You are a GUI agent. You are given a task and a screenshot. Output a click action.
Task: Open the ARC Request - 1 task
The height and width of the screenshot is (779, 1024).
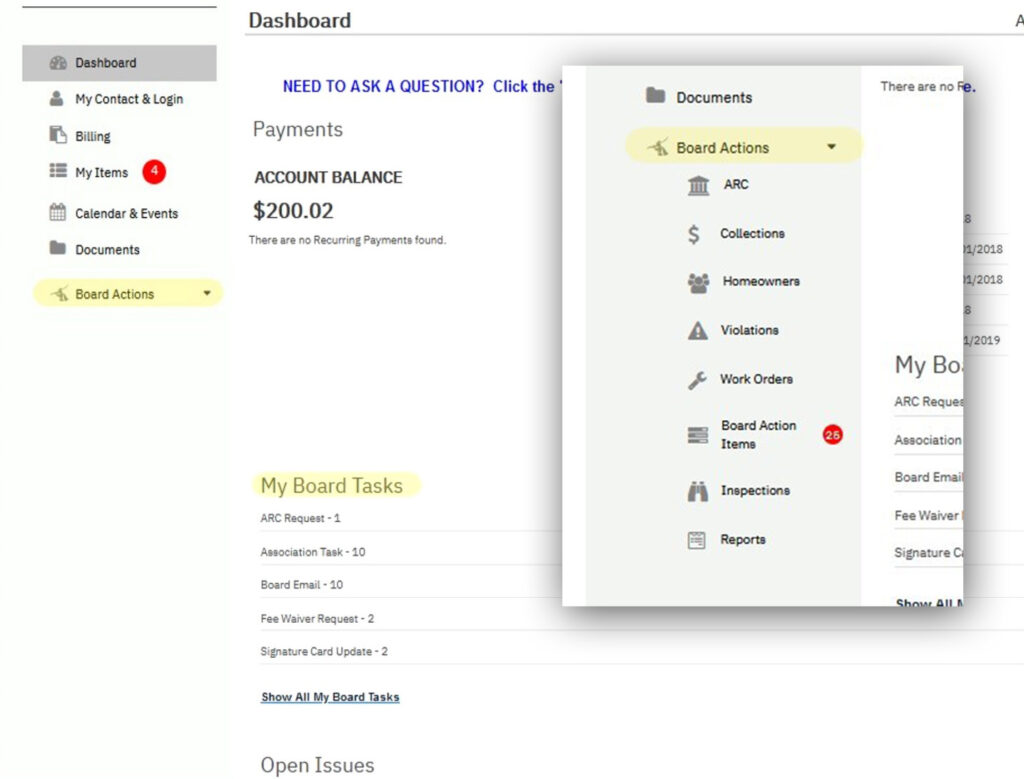(x=300, y=518)
